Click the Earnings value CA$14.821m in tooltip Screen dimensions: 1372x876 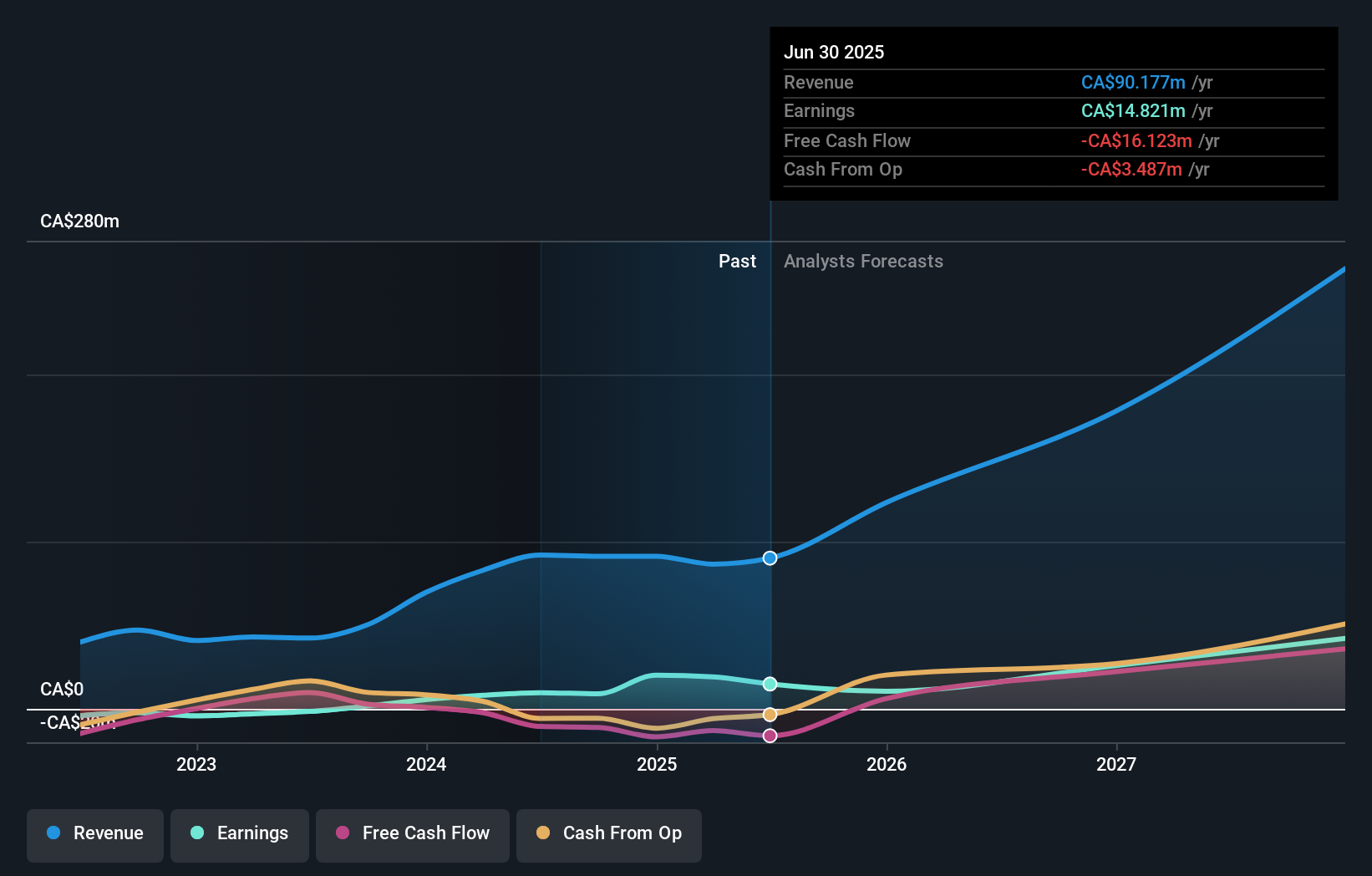tap(1132, 110)
